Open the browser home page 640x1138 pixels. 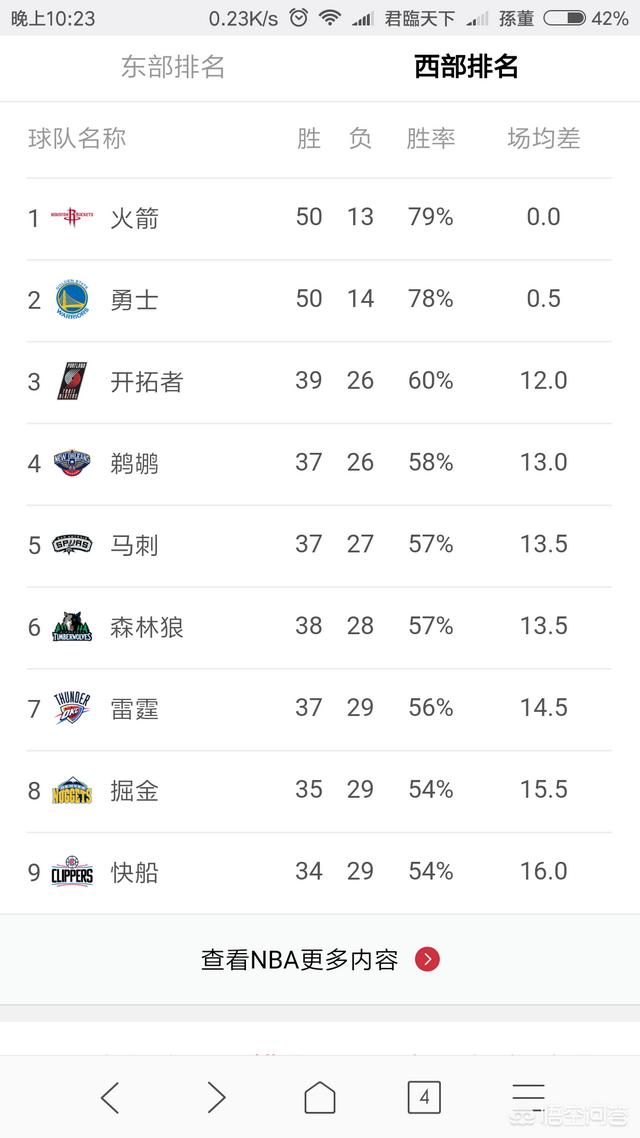click(319, 1098)
